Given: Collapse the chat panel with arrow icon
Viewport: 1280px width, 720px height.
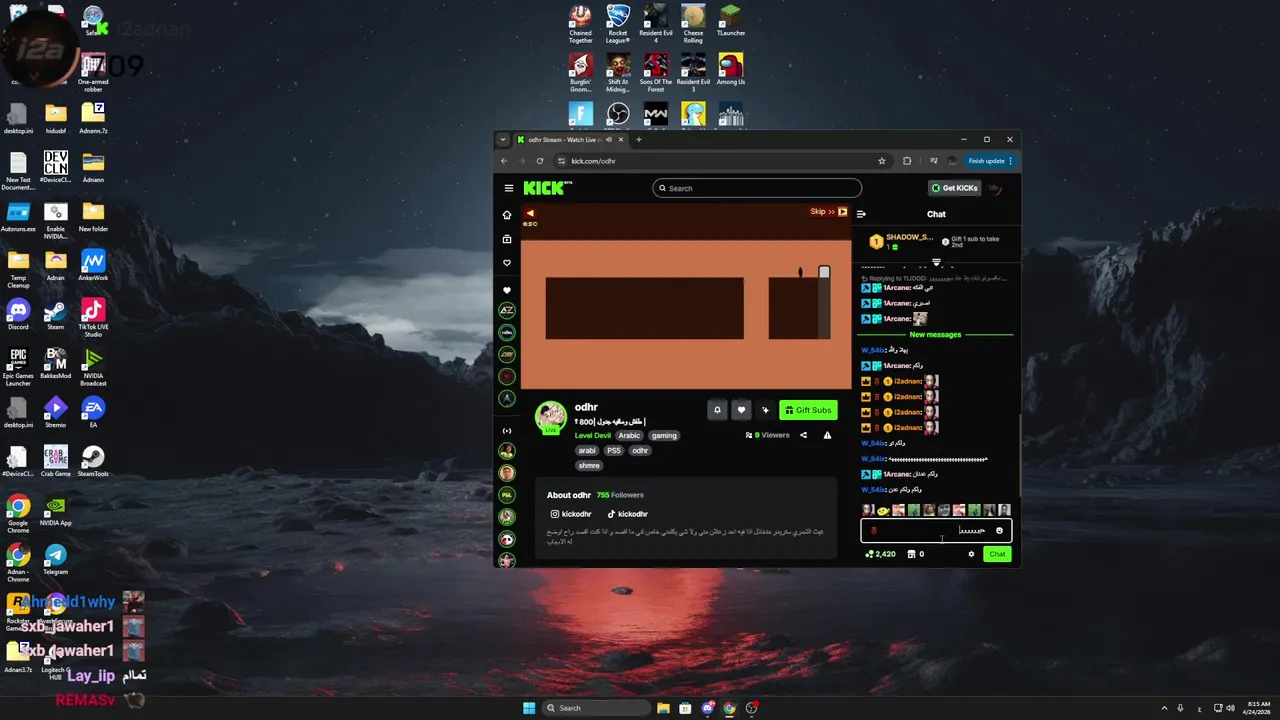Looking at the screenshot, I should click(861, 214).
